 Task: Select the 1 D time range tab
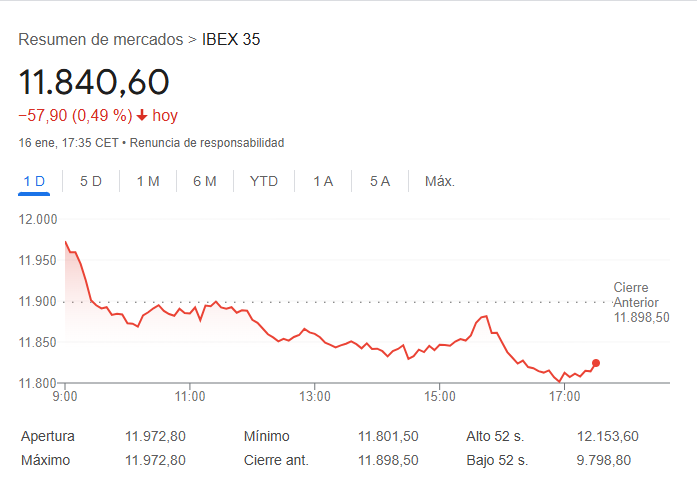point(35,181)
